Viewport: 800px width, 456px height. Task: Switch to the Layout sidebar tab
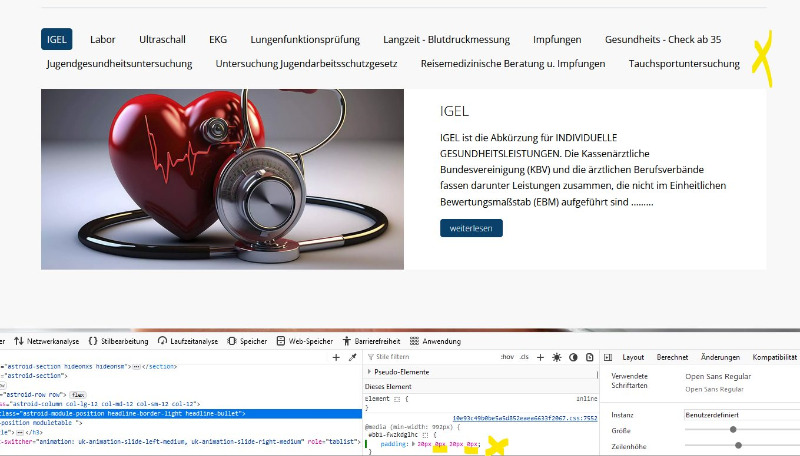click(633, 358)
